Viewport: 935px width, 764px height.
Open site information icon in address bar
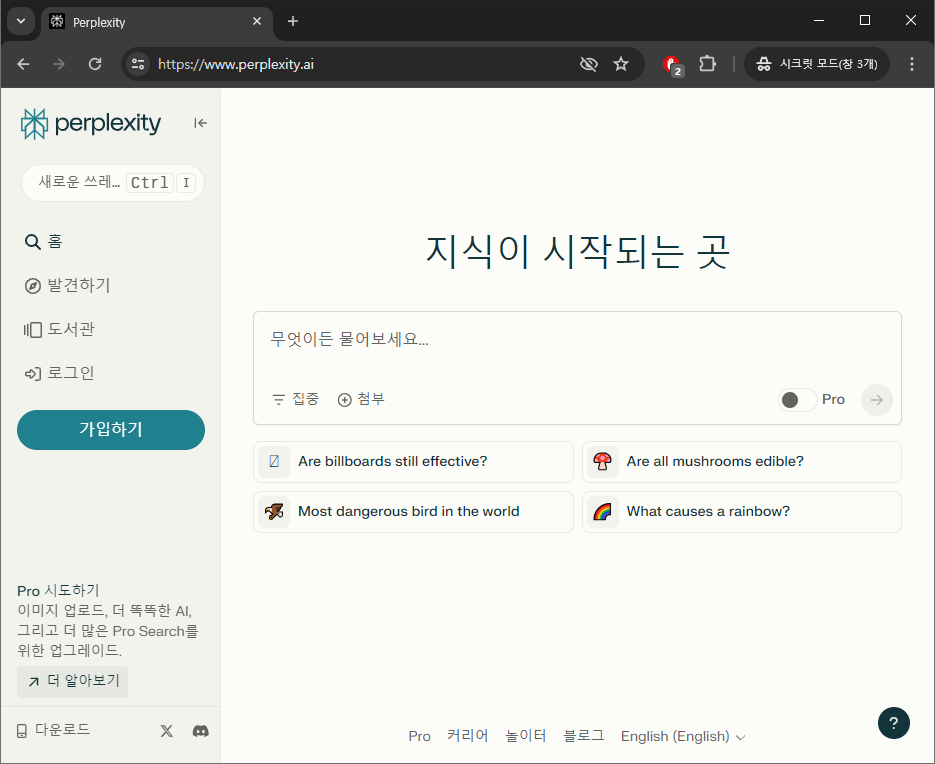click(x=138, y=64)
